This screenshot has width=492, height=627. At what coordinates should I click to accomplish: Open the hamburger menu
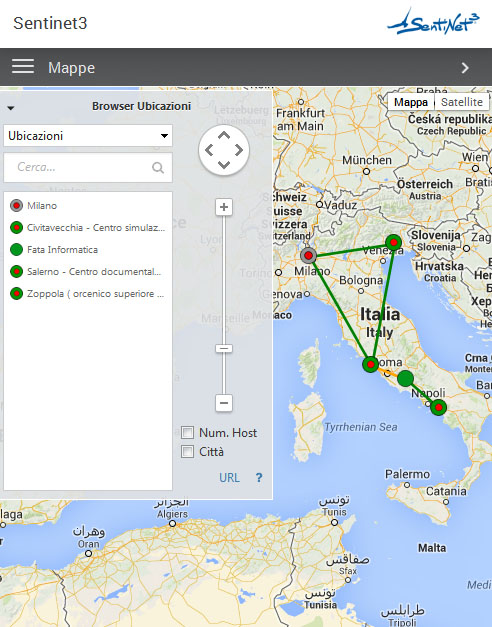pos(23,66)
